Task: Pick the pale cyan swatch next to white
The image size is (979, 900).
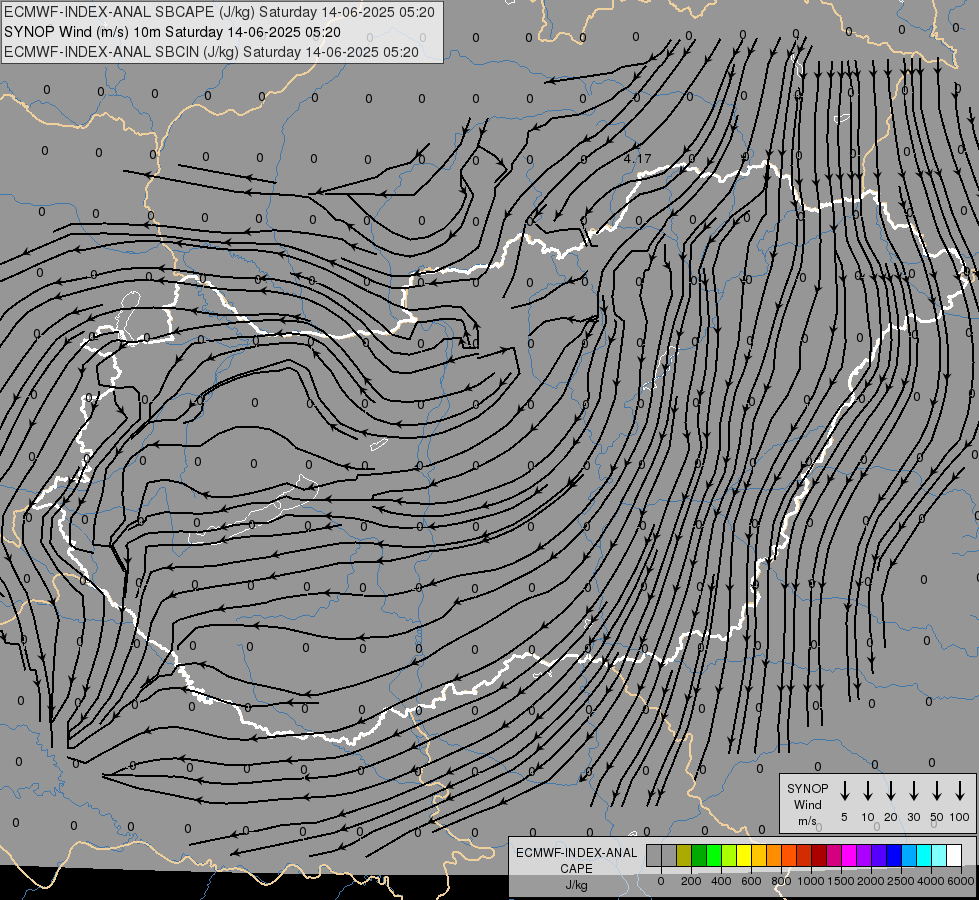Action: point(938,855)
